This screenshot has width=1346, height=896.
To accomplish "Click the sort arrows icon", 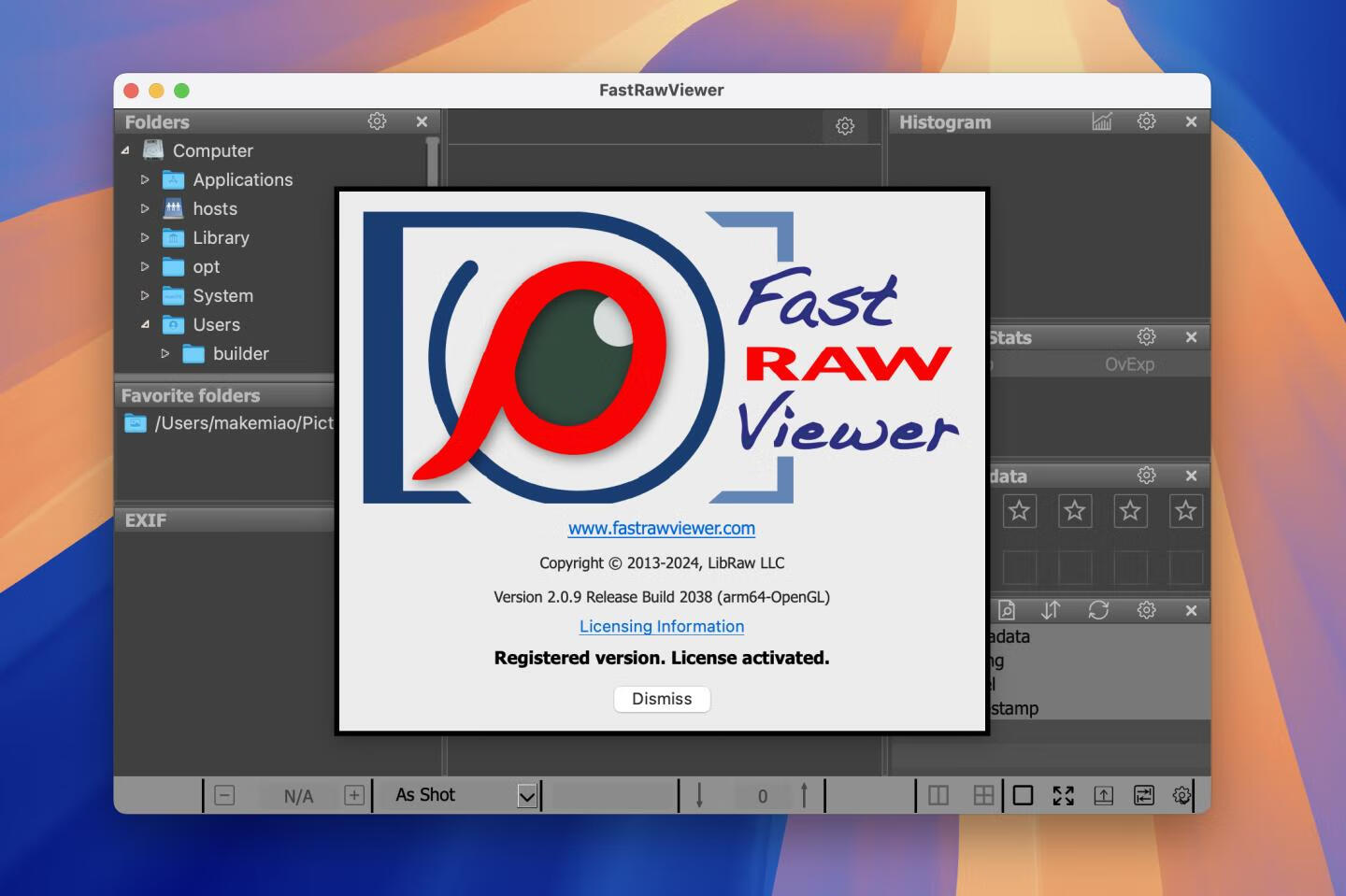I will point(1051,610).
